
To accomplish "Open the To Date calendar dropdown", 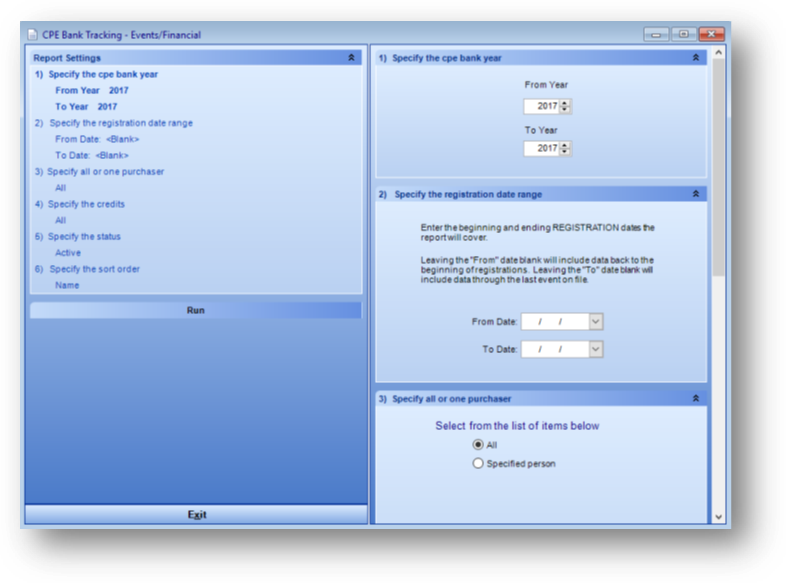I will pos(596,349).
